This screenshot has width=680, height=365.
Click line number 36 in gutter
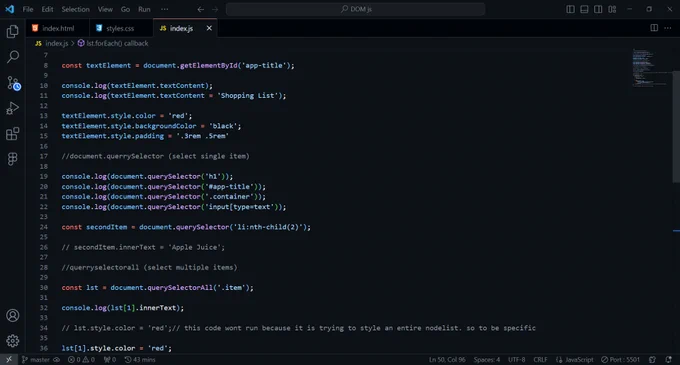(x=43, y=349)
